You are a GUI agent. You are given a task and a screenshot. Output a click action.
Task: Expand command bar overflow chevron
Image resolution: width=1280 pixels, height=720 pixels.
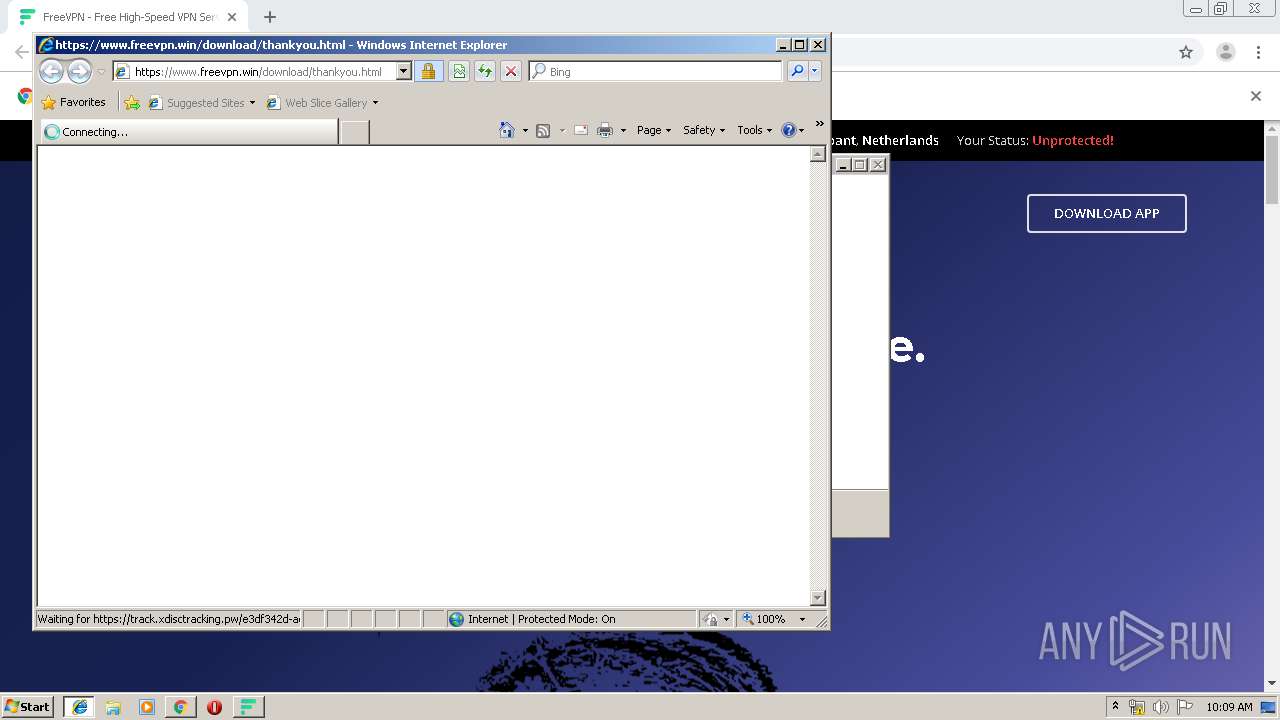click(x=819, y=124)
